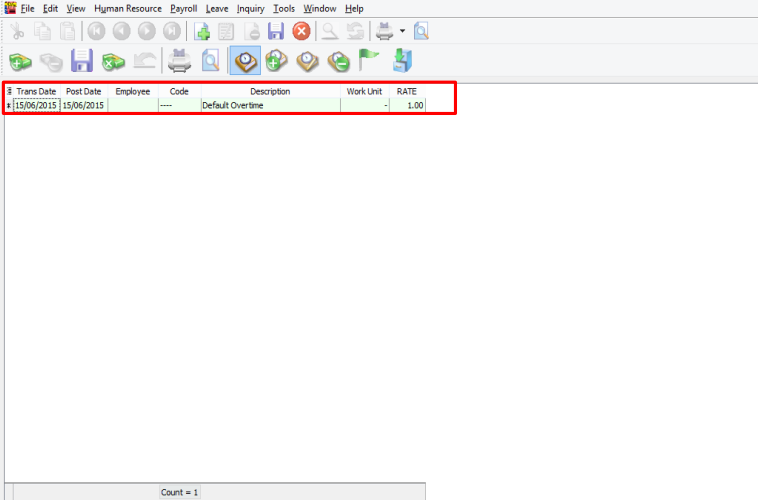Viewport: 758px width, 500px height.
Task: Click the red Cancel icon in top toolbar
Action: pyautogui.click(x=301, y=31)
